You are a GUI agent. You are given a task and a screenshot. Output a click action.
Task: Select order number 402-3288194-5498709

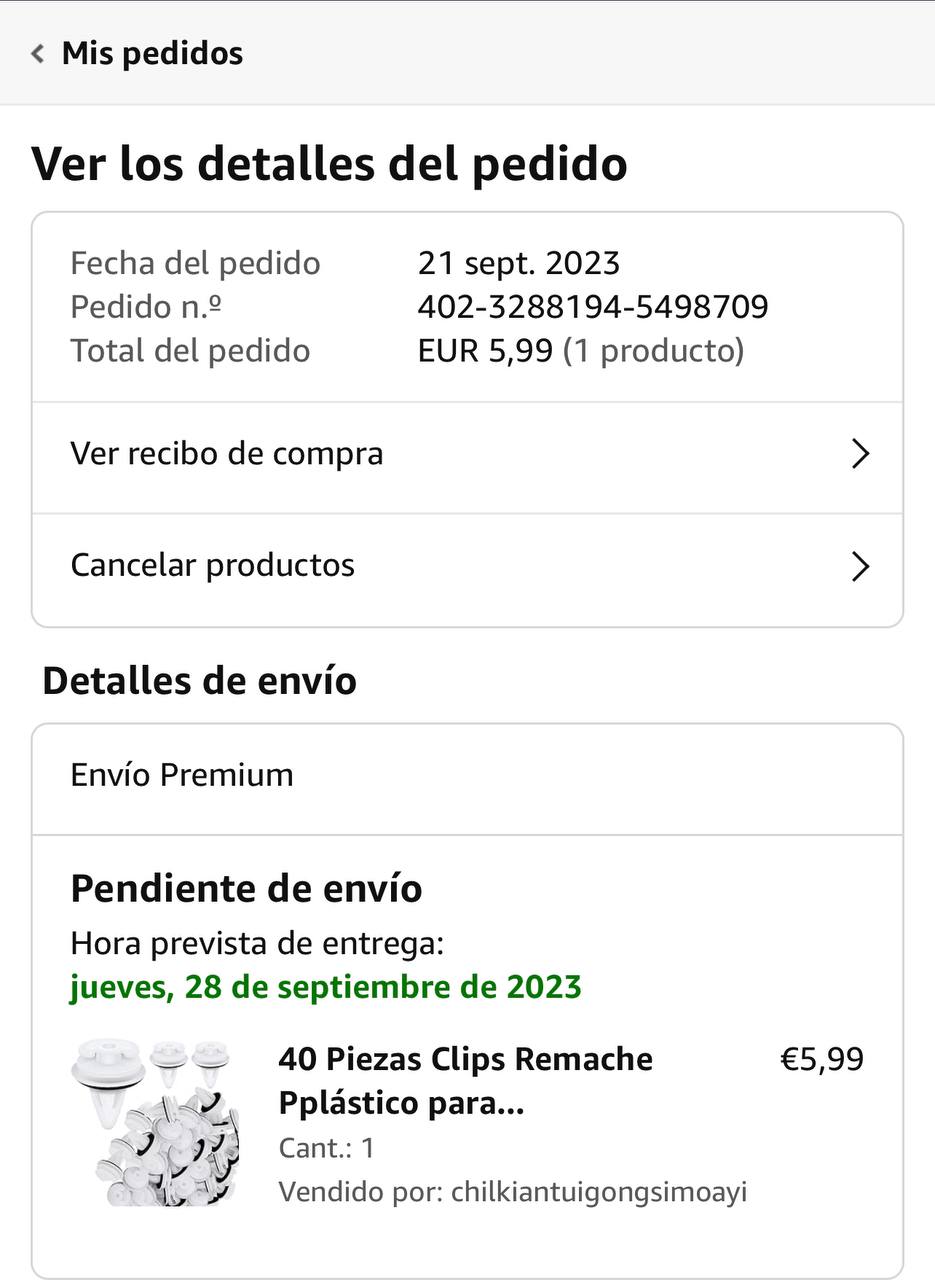pos(592,307)
